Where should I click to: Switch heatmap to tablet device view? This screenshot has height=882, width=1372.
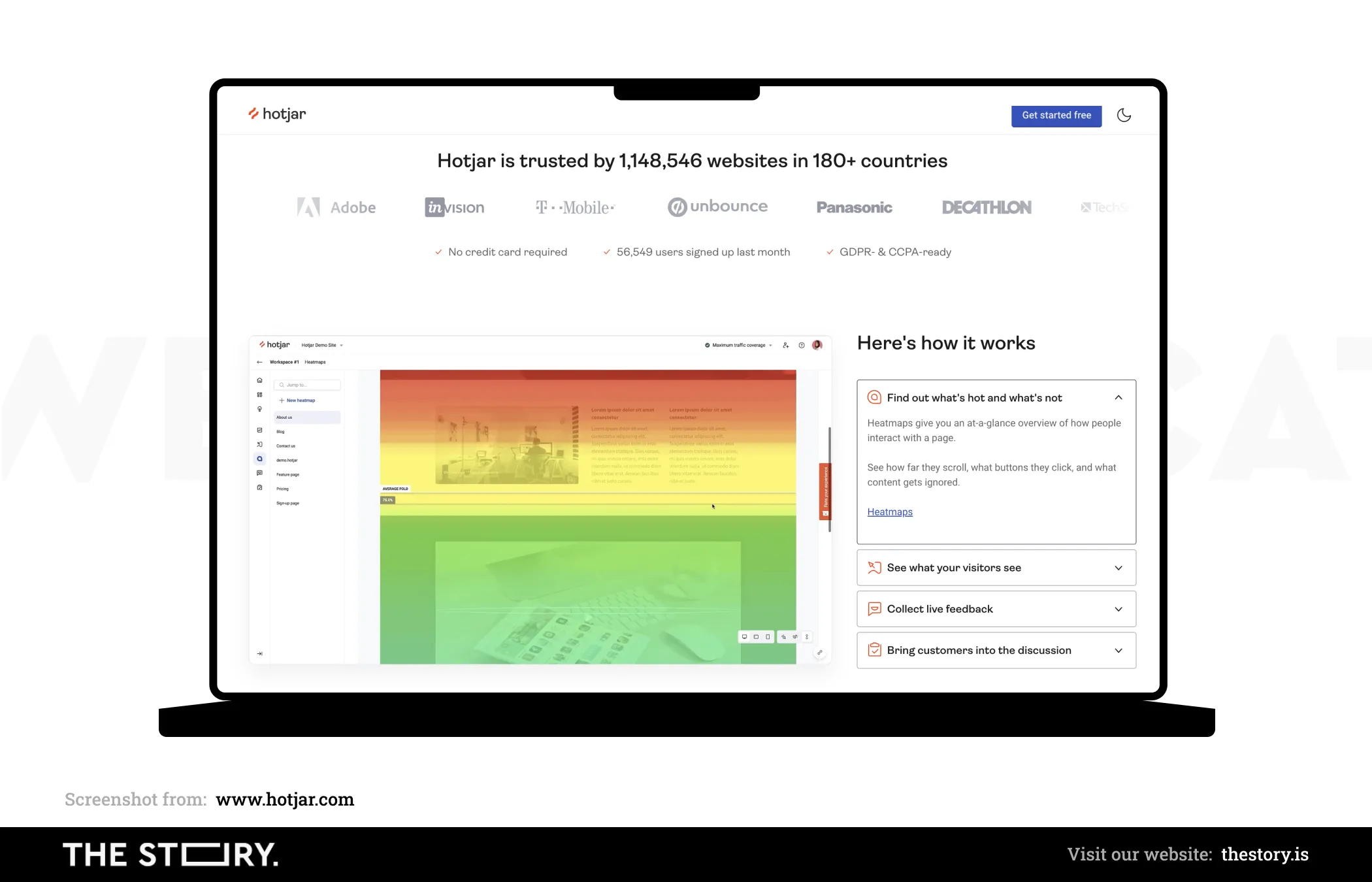756,636
